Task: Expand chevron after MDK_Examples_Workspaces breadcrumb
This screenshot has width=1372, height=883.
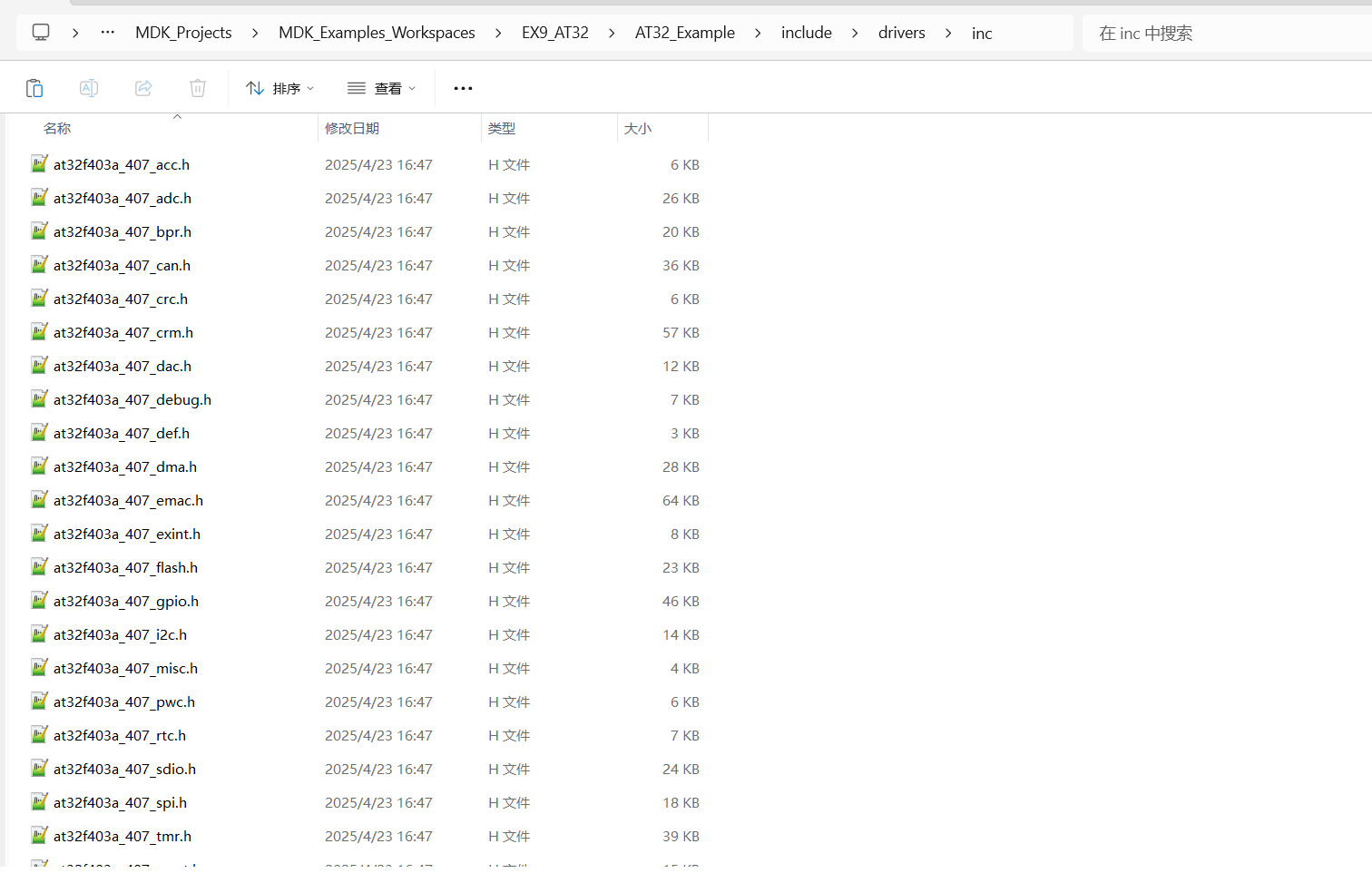Action: pos(498,33)
